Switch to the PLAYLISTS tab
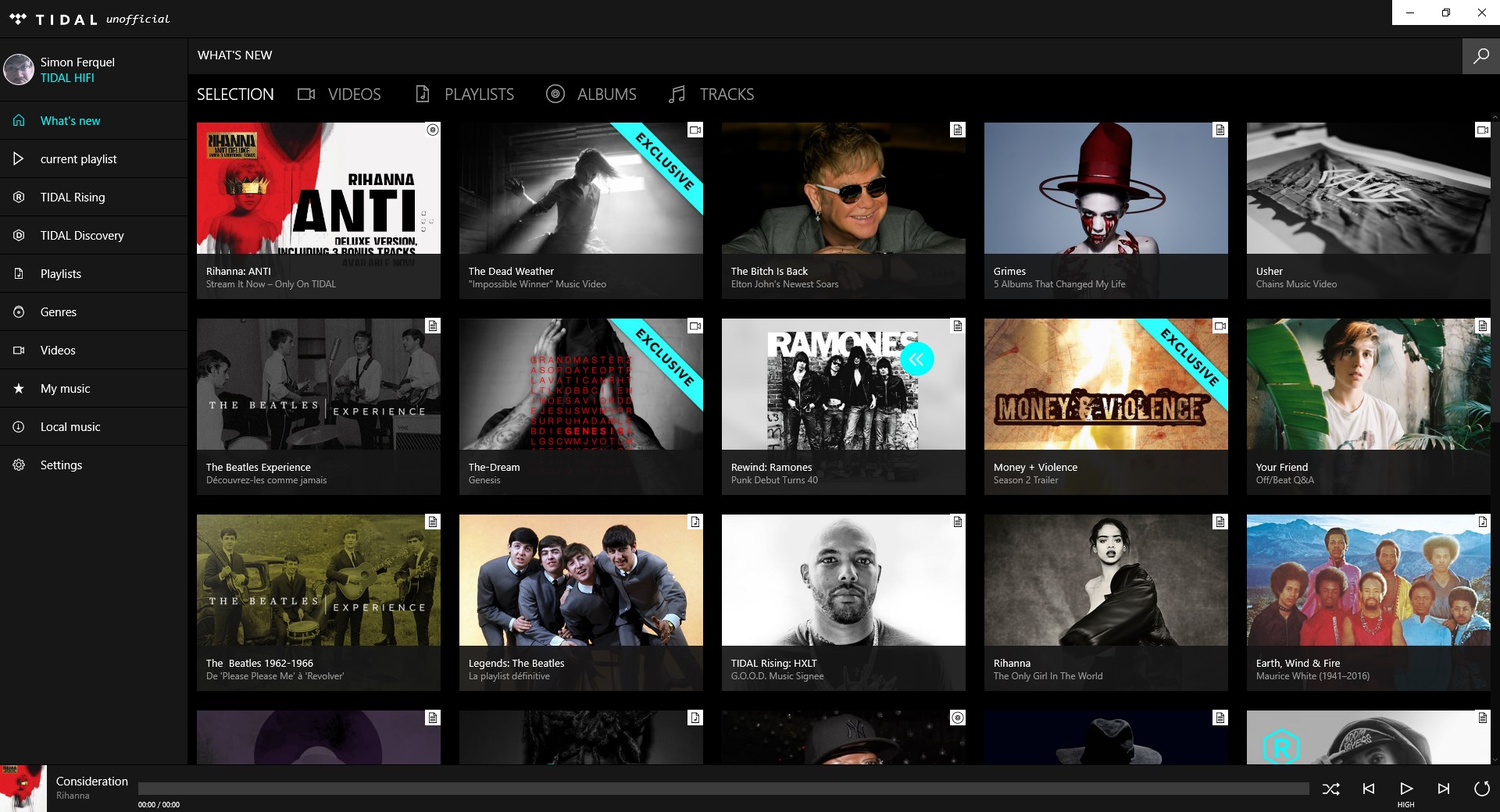The width and height of the screenshot is (1500, 812). click(464, 94)
